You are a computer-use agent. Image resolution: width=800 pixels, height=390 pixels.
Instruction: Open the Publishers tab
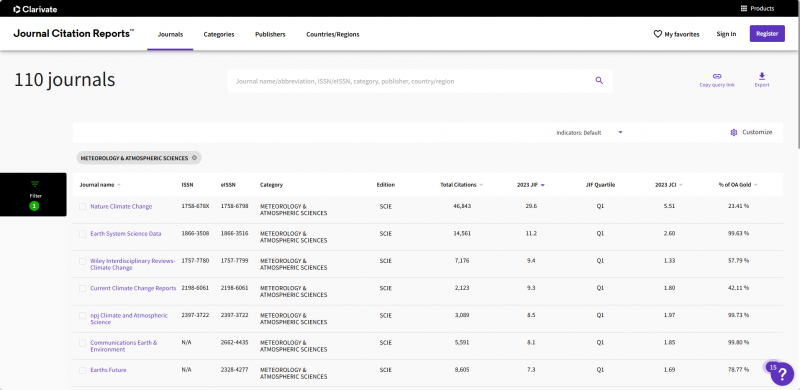270,34
